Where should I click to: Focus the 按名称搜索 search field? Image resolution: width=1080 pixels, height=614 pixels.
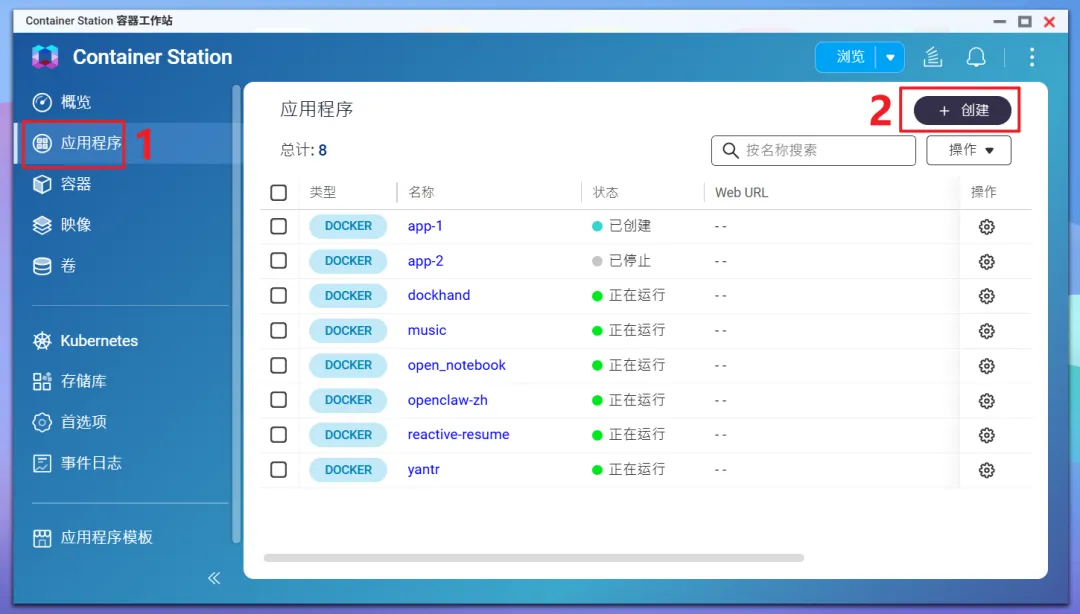[813, 150]
